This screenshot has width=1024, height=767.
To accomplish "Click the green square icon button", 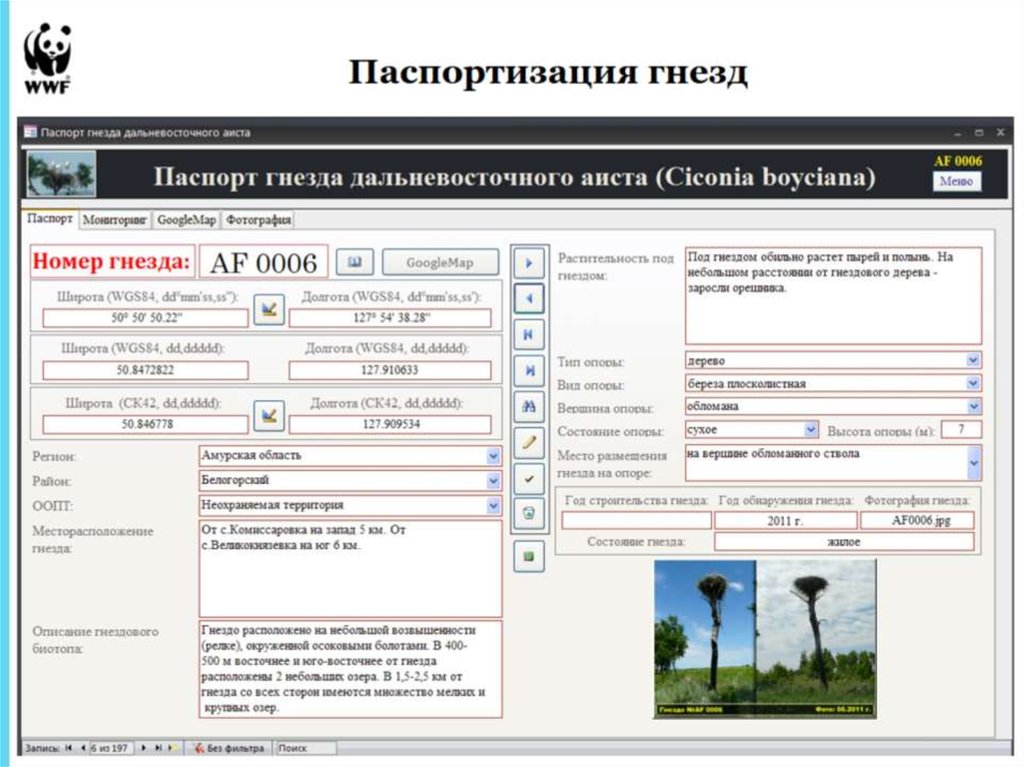I will 529,556.
